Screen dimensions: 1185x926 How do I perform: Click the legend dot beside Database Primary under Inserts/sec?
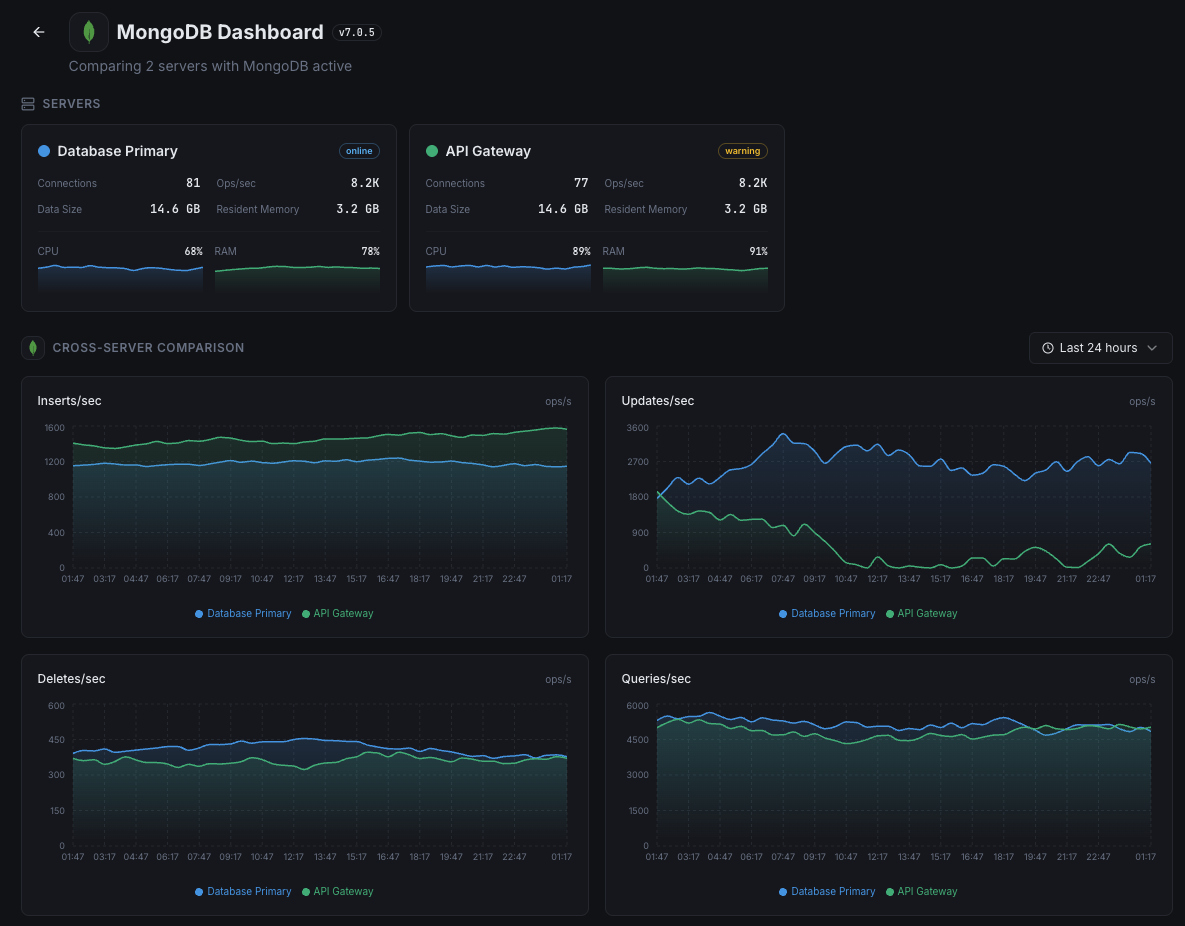[x=201, y=613]
